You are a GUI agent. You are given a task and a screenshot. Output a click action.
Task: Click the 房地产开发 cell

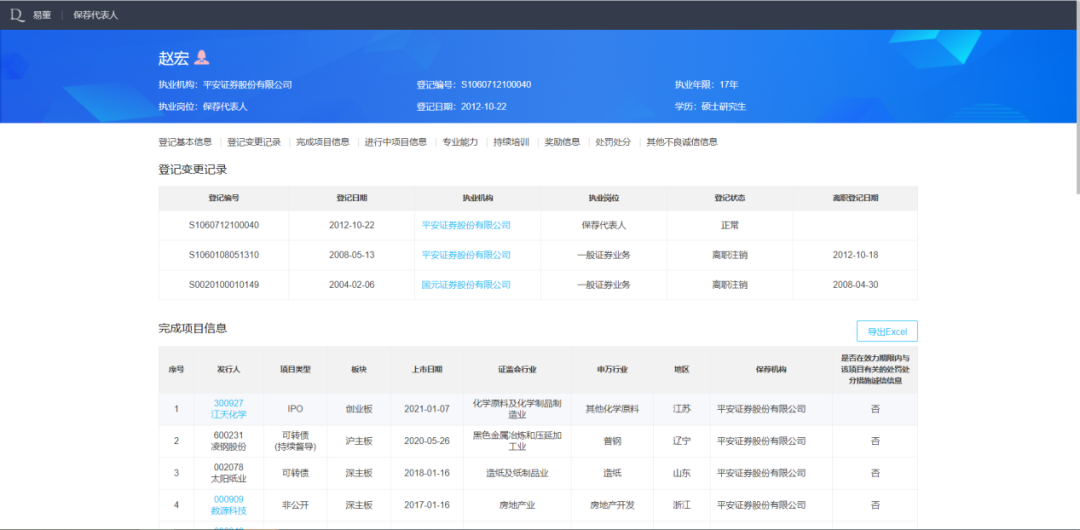612,505
